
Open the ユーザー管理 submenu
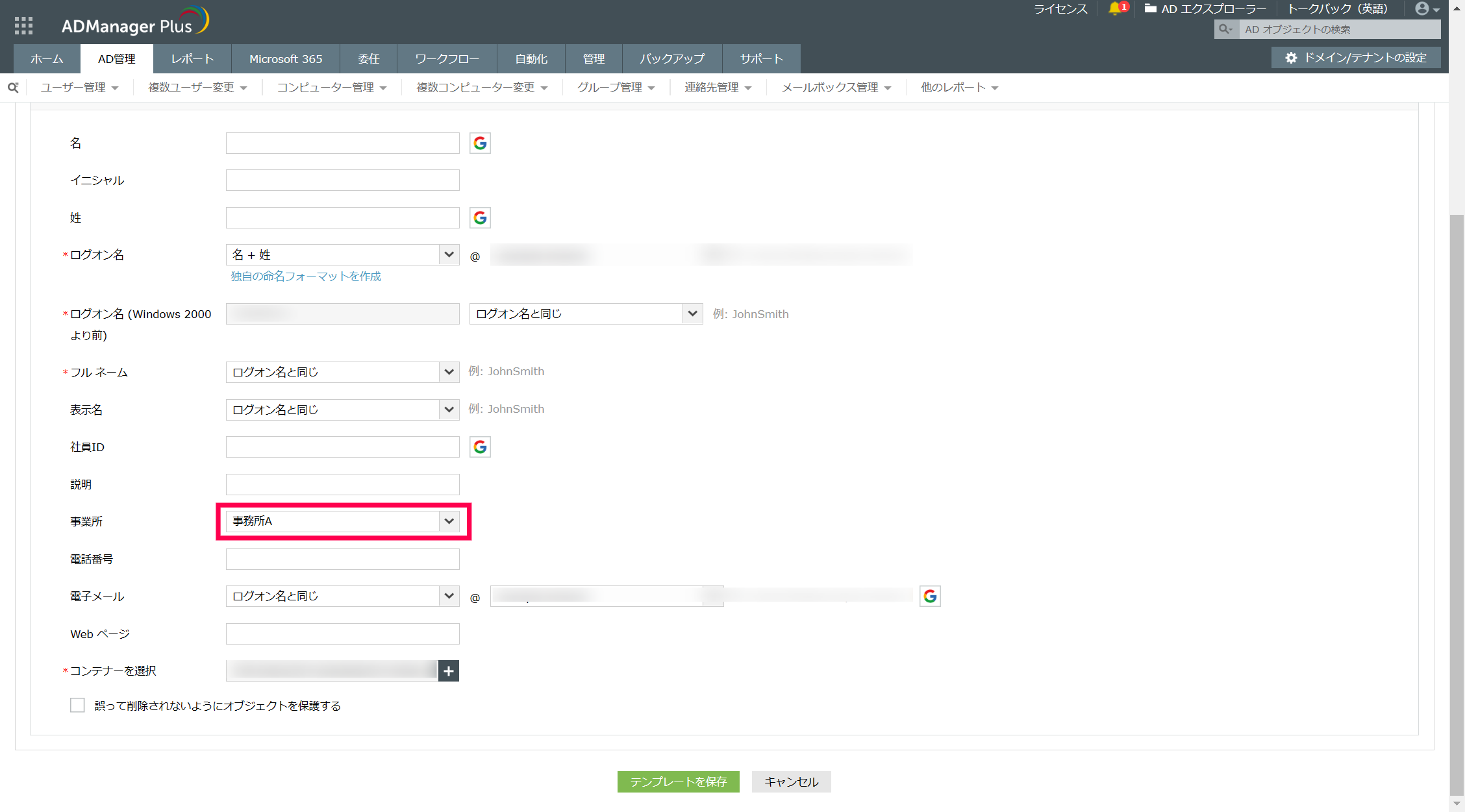coord(79,87)
